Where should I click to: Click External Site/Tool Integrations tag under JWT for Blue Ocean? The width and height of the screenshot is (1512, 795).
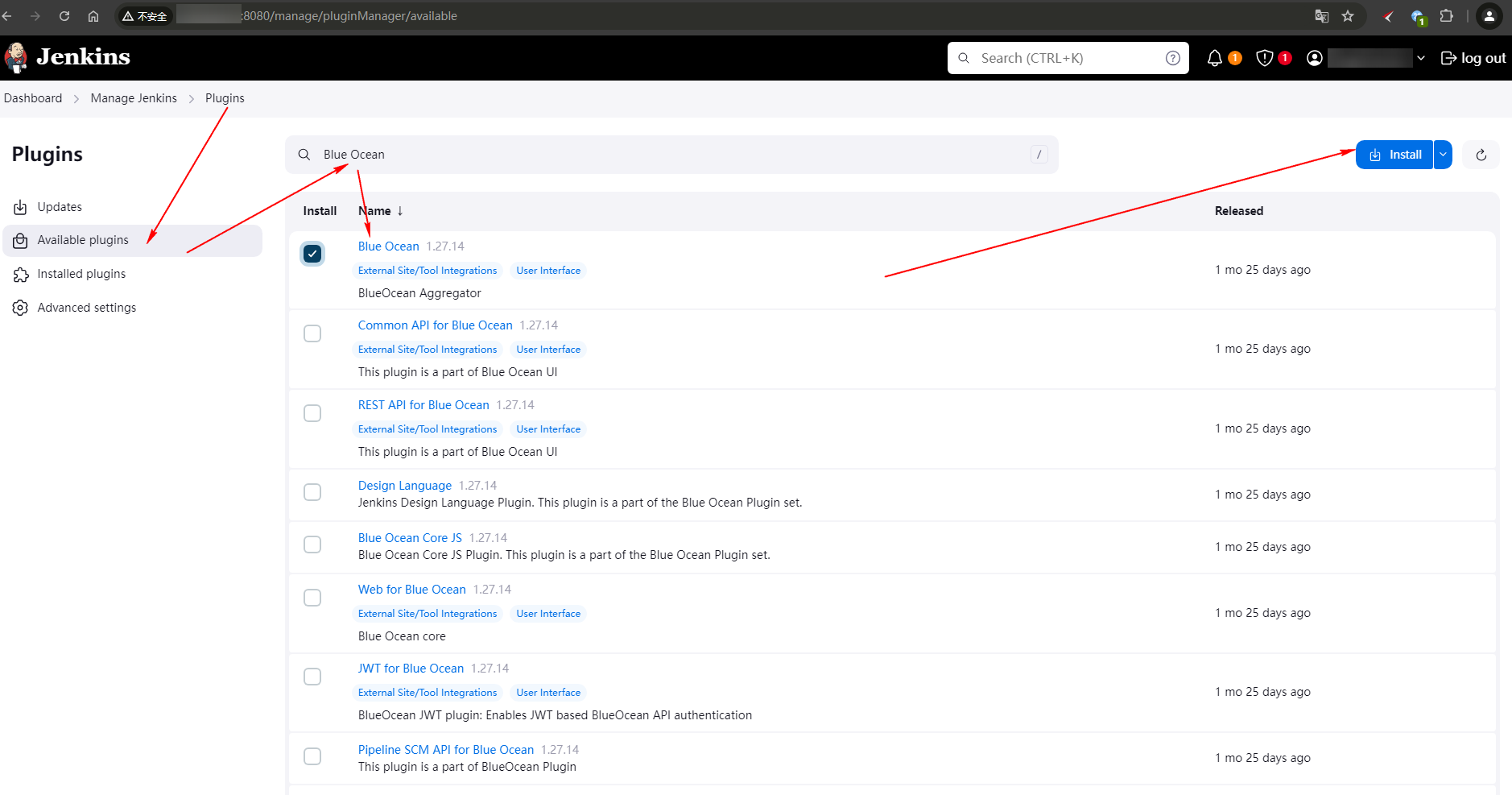428,693
